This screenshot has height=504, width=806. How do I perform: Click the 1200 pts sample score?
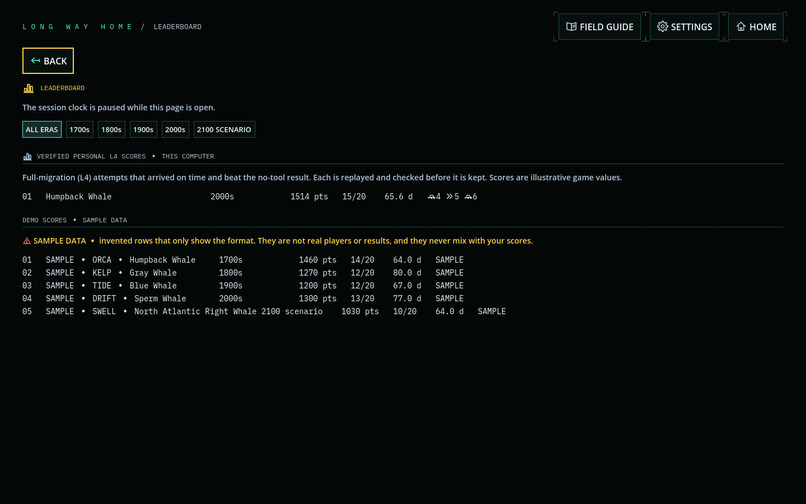click(x=318, y=285)
